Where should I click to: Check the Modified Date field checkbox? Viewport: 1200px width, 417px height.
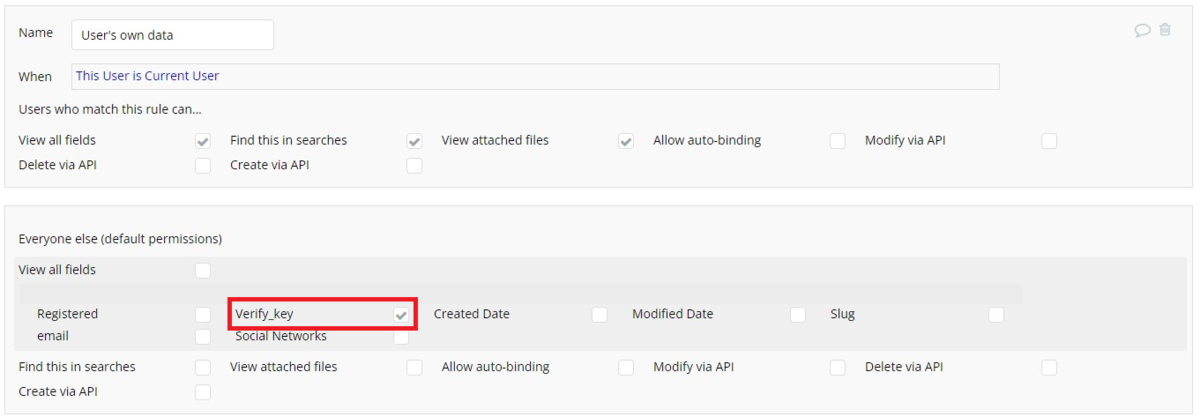pos(798,314)
